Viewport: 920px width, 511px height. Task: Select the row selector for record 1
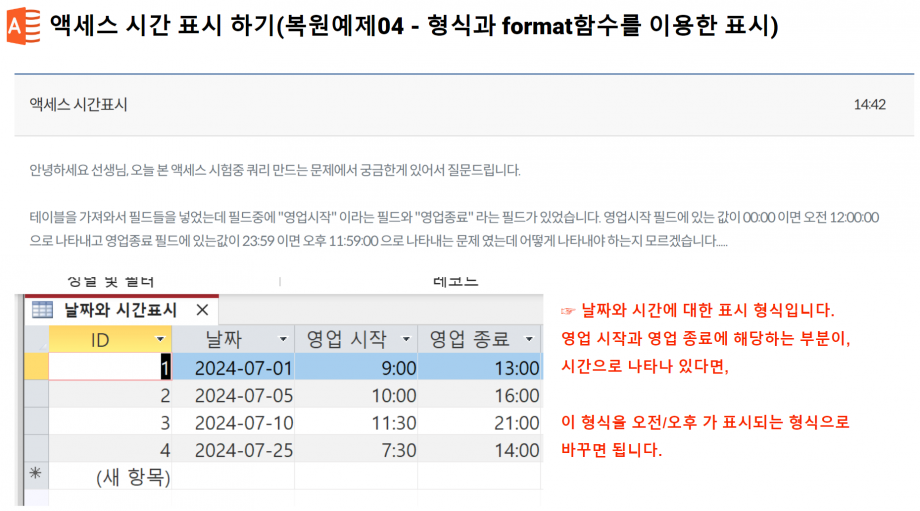pyautogui.click(x=35, y=368)
